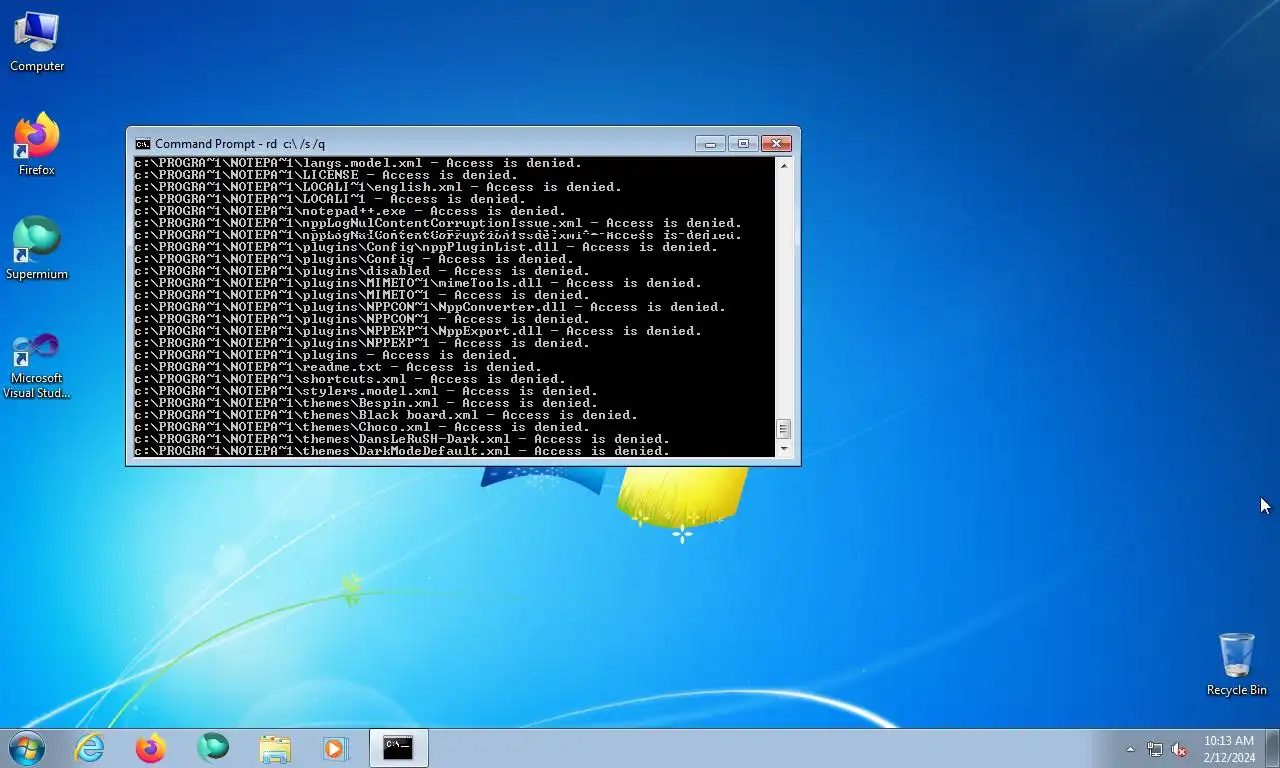Click the 'readme.txt' access denied line
Viewport: 1280px width, 768px height.
pyautogui.click(x=338, y=367)
